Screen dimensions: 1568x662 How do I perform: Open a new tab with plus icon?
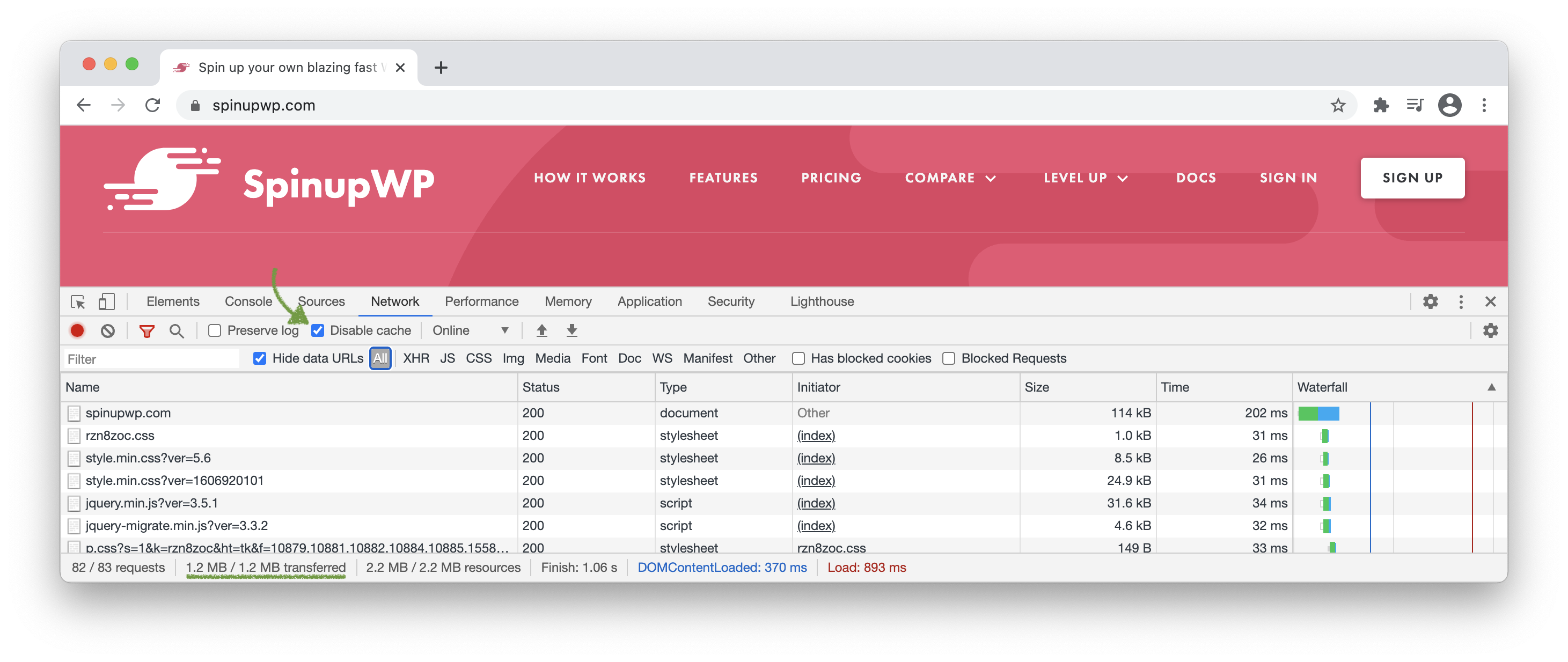click(x=441, y=68)
